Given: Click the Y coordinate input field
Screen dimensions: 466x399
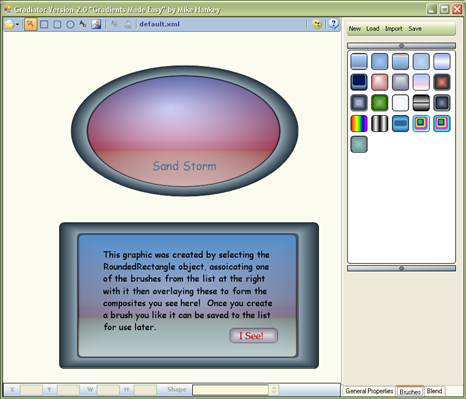Looking at the screenshot, I should (68, 390).
